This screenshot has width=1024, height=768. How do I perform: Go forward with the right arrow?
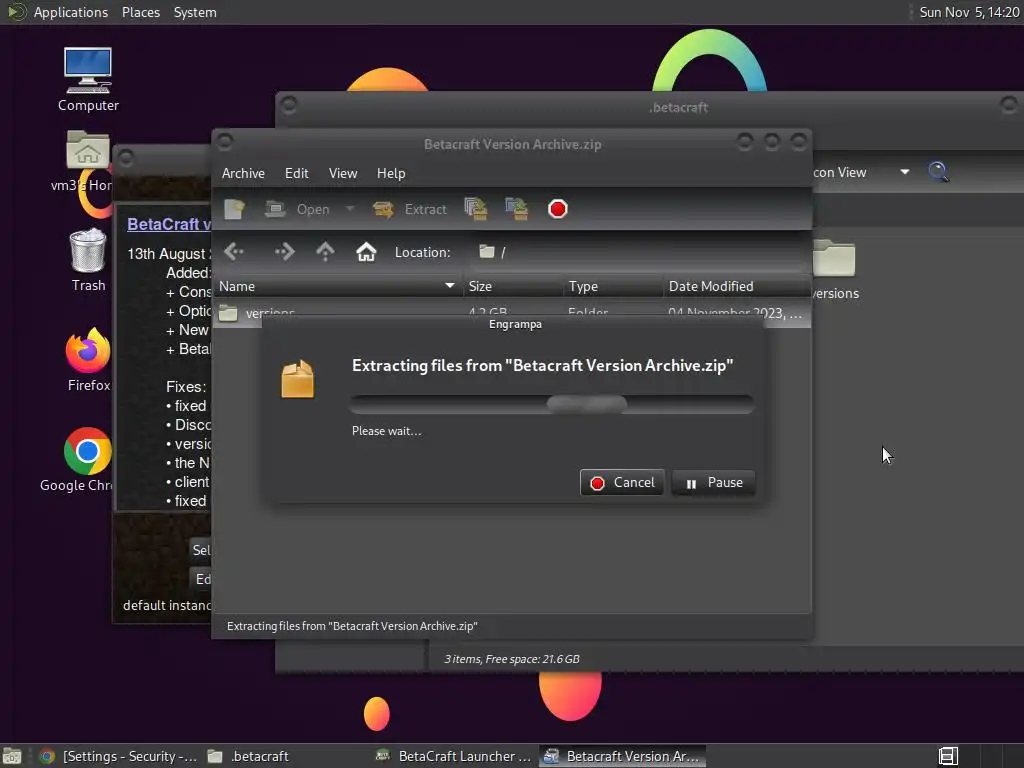point(285,251)
